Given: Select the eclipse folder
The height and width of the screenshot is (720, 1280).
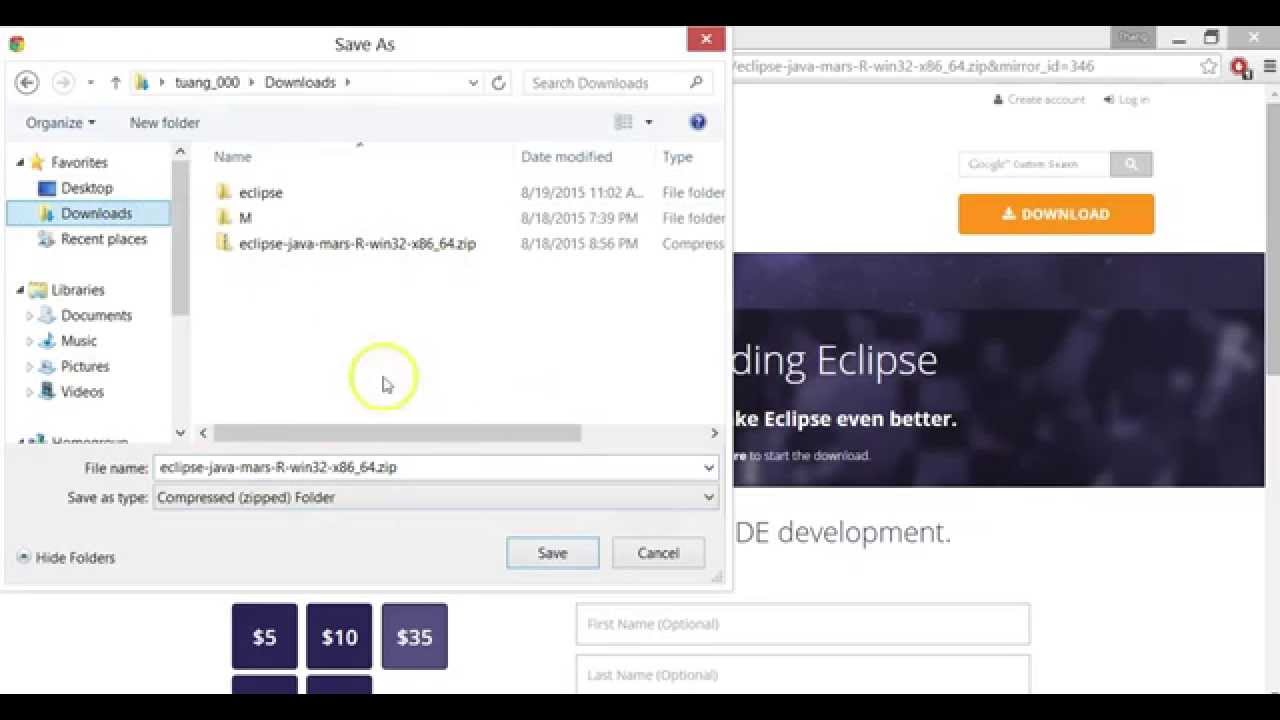Looking at the screenshot, I should click(x=260, y=192).
